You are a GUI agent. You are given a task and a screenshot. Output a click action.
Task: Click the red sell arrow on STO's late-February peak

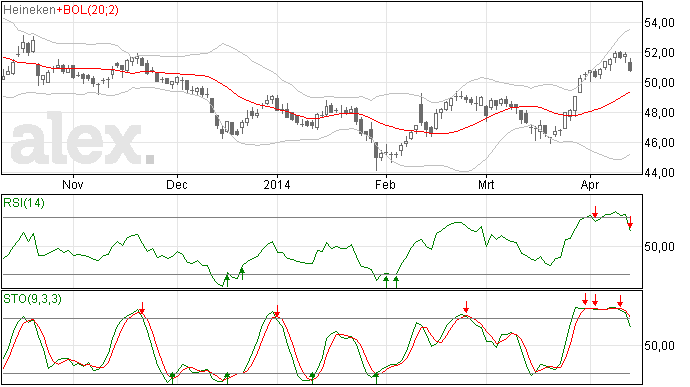pos(466,306)
